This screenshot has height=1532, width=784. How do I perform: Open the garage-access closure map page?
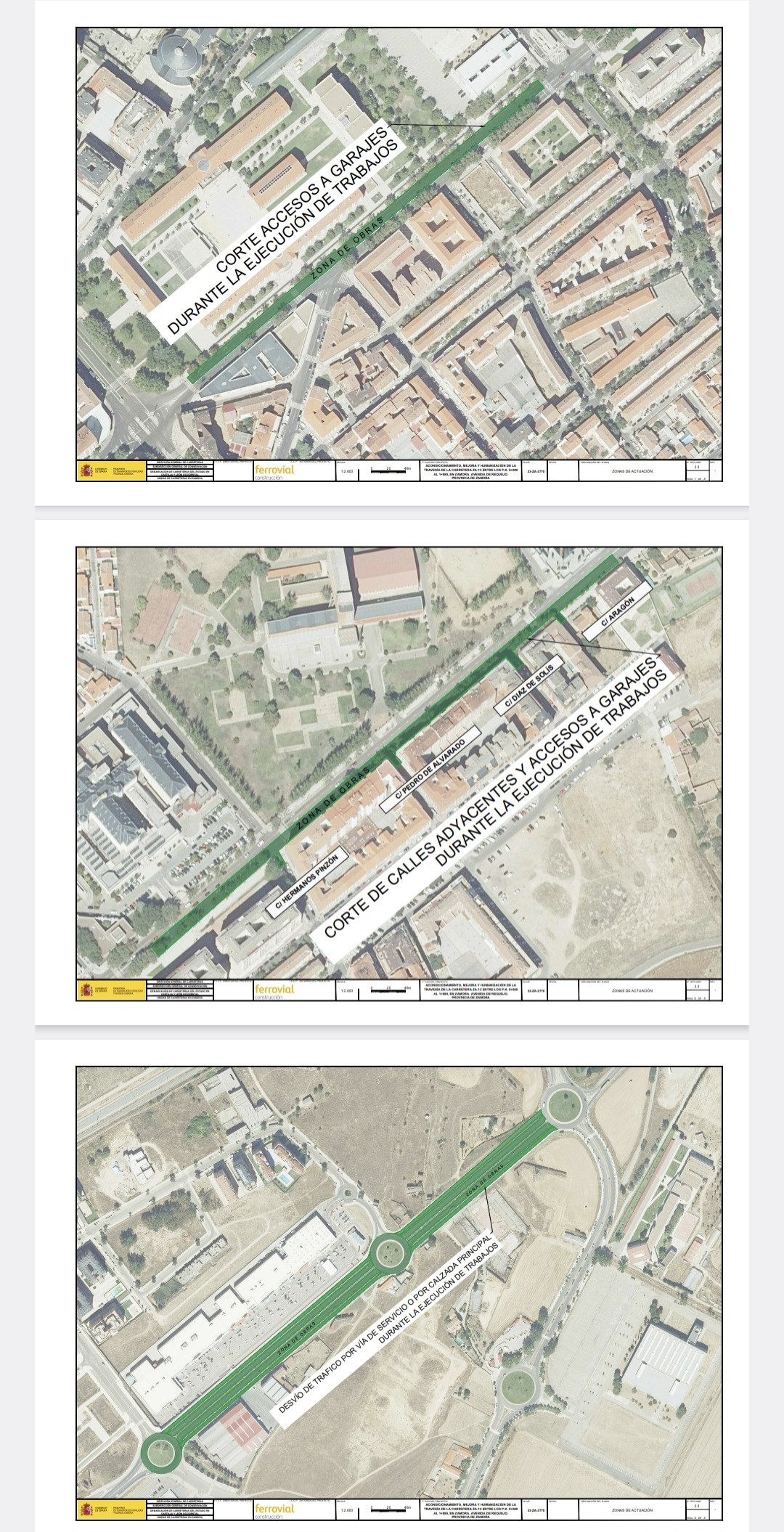392,254
